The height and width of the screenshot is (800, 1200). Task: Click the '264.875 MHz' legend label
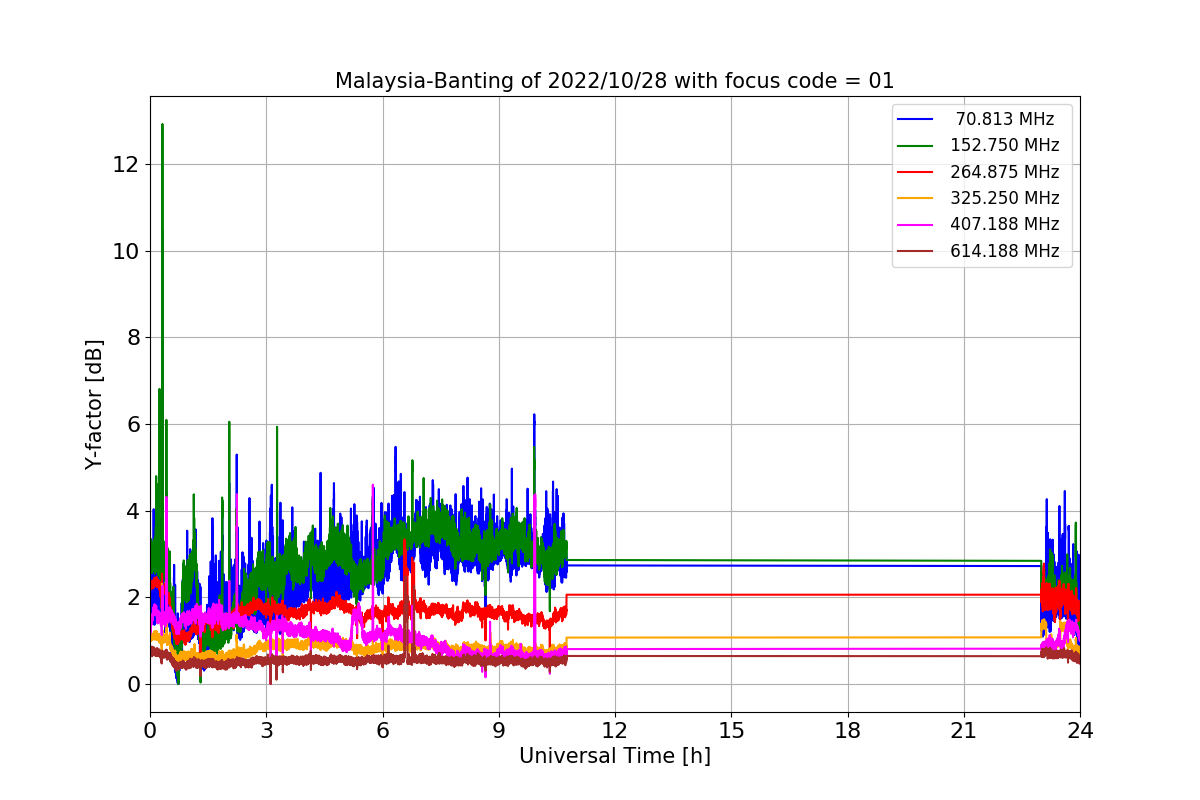(x=1005, y=172)
